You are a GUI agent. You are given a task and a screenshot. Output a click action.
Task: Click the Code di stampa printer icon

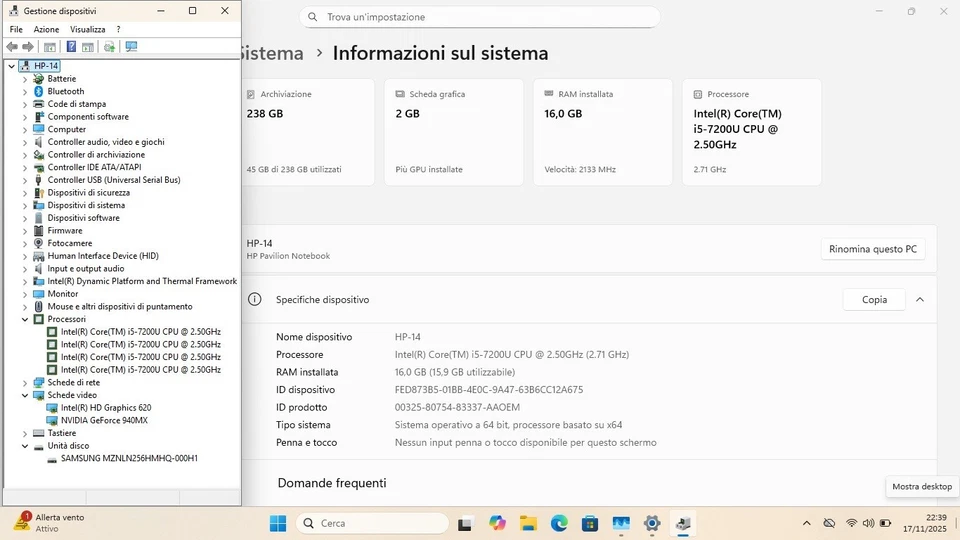point(39,104)
